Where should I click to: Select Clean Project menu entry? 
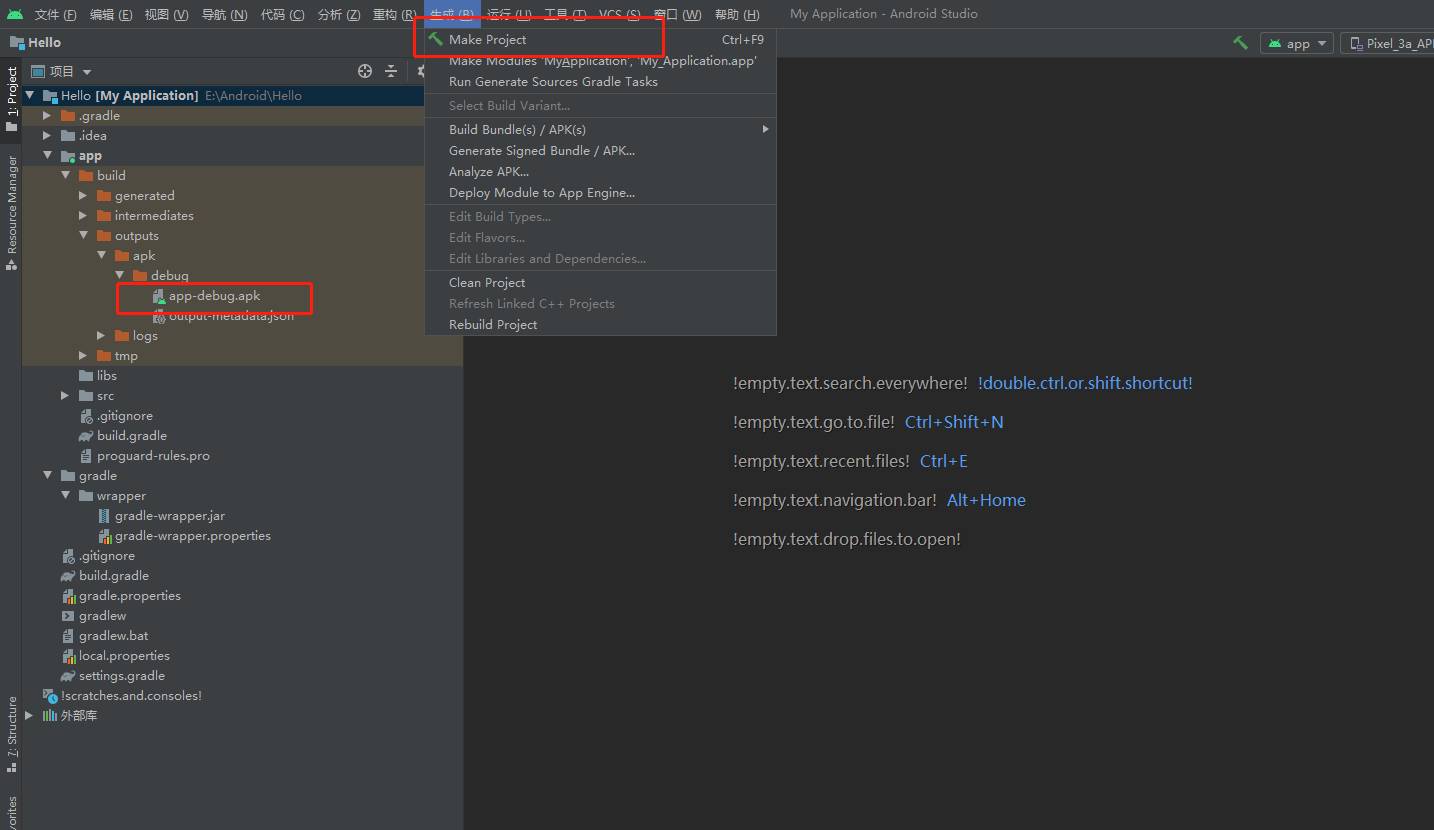[600, 283]
